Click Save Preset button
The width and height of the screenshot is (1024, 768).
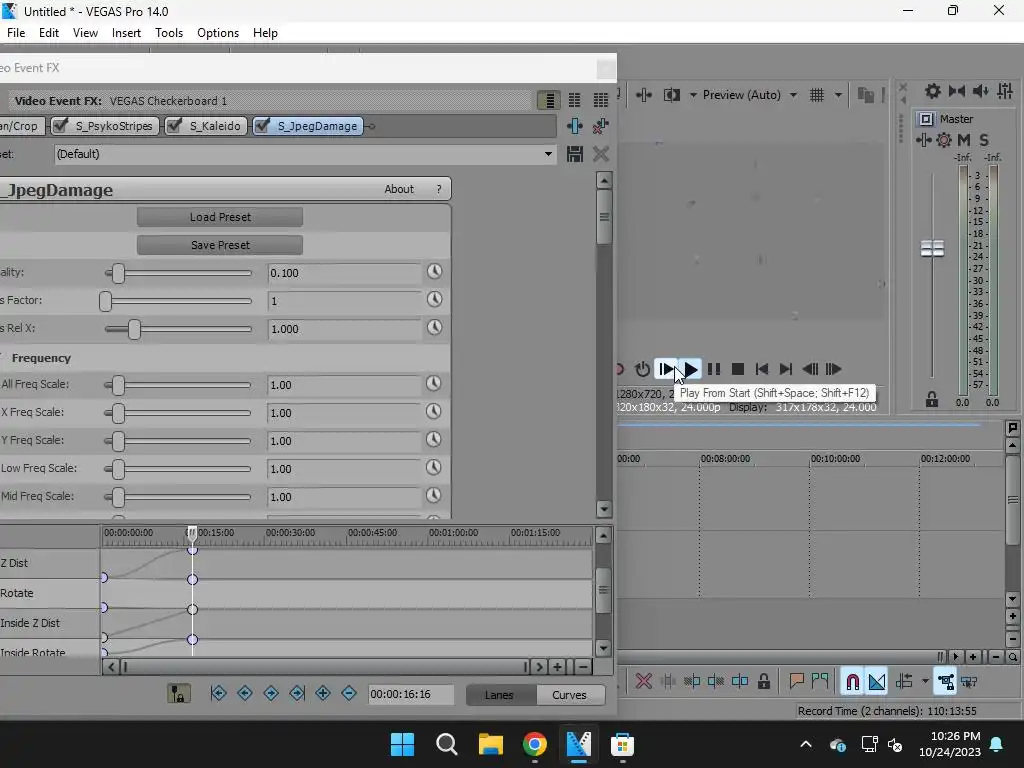pyautogui.click(x=220, y=245)
